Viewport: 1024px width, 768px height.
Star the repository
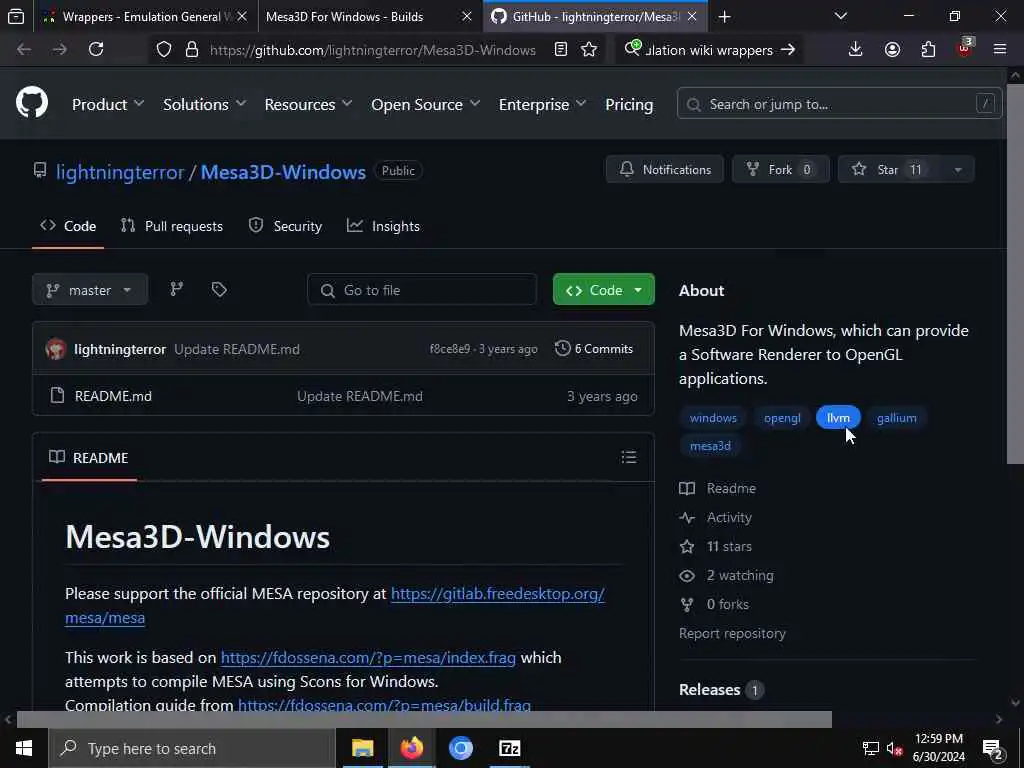coord(889,170)
